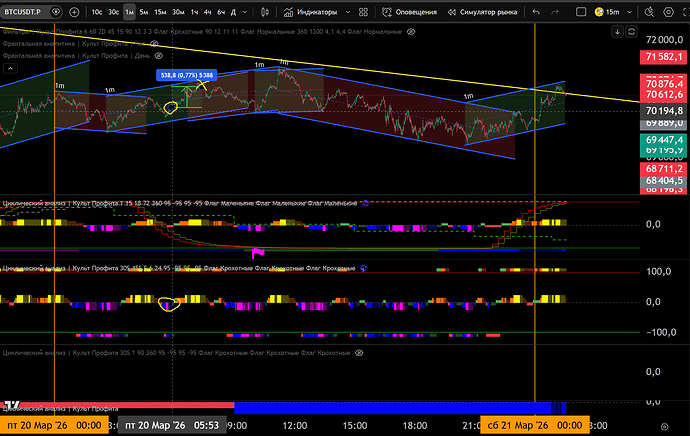Switch to the 5m timeframe
The height and width of the screenshot is (436, 690).
coord(144,12)
